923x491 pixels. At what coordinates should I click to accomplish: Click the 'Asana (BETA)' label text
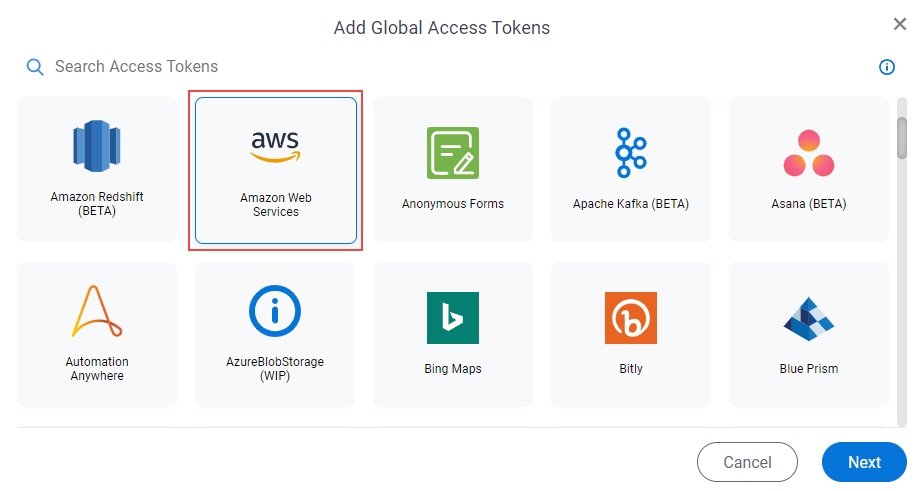tap(809, 204)
